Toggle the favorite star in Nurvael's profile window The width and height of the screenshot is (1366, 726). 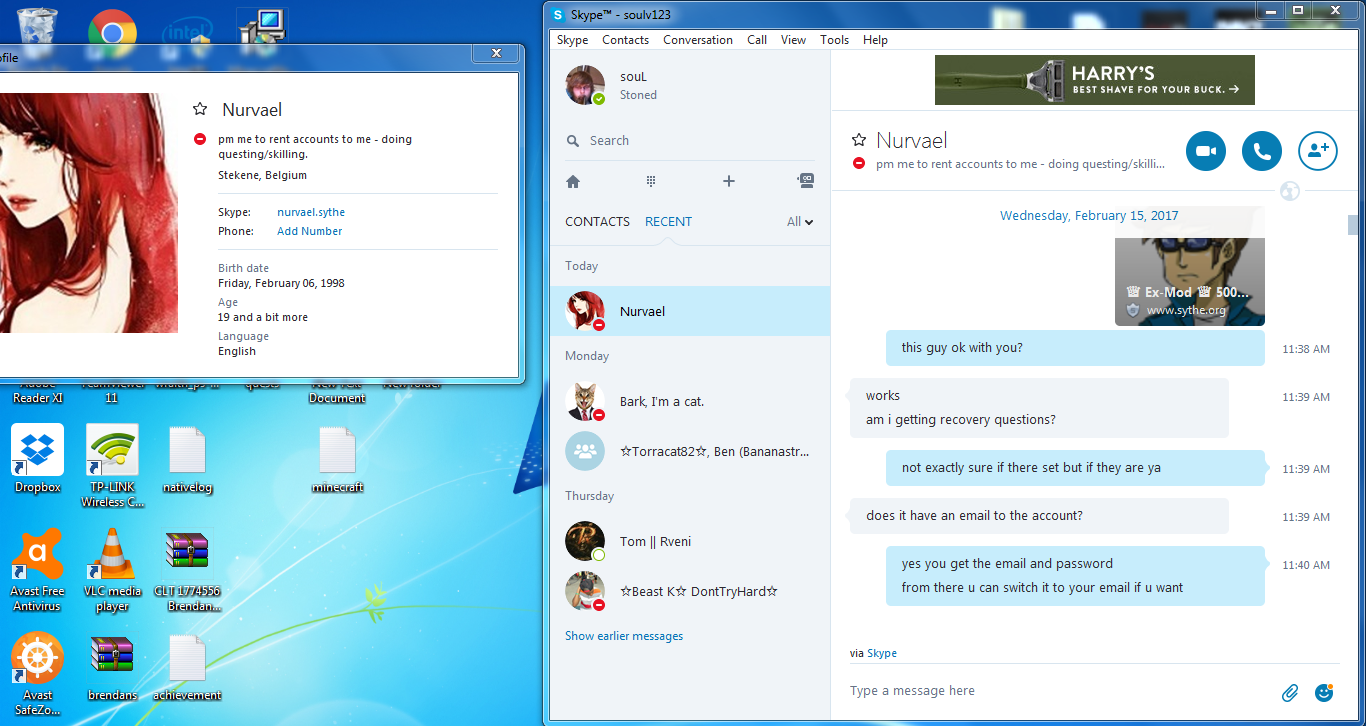(200, 110)
